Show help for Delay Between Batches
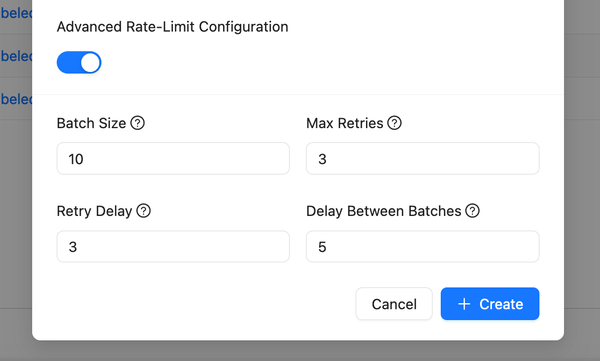This screenshot has width=600, height=361. pyautogui.click(x=472, y=211)
